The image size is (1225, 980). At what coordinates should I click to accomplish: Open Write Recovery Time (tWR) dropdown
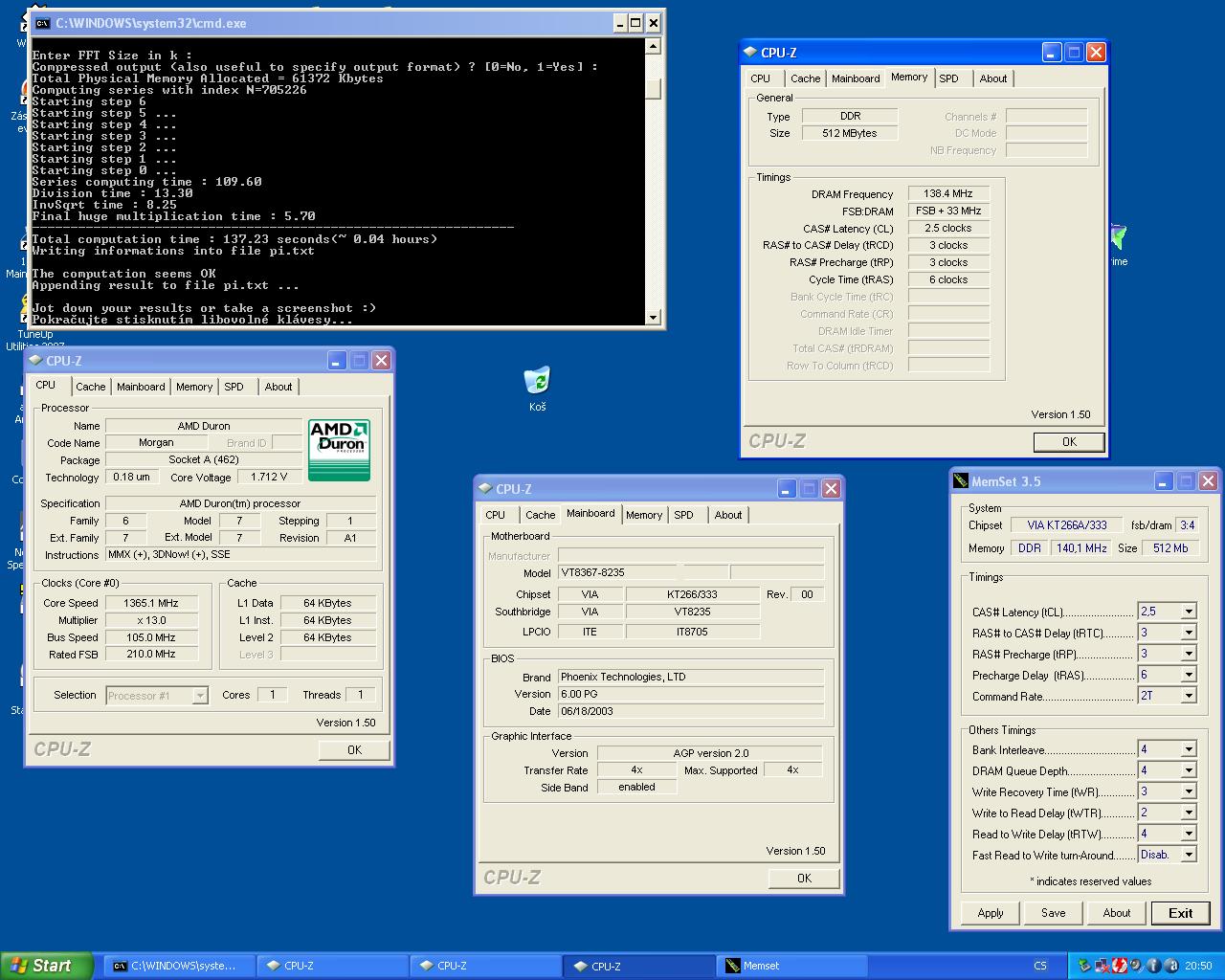(1189, 791)
